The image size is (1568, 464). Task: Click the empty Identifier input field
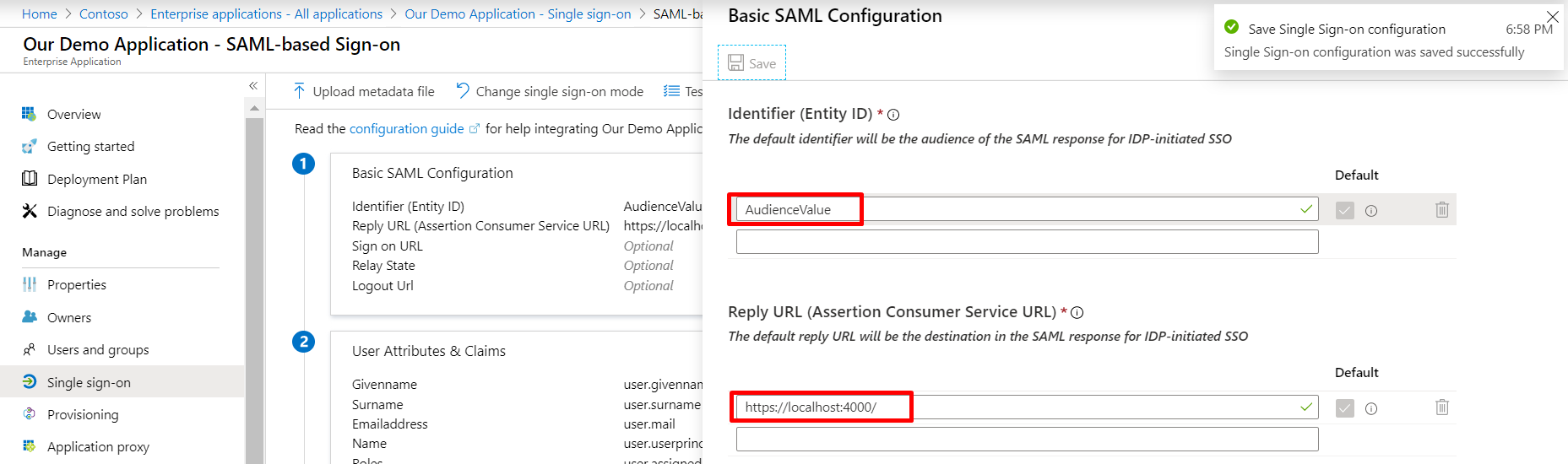pos(1026,242)
